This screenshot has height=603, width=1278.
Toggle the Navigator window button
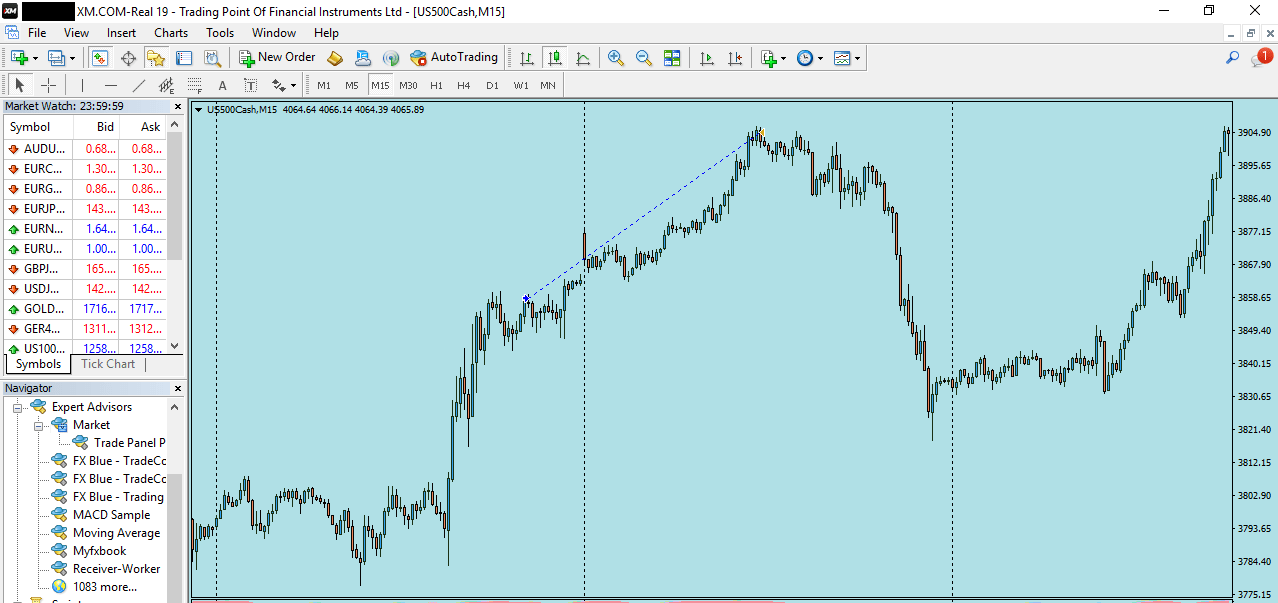pos(156,58)
